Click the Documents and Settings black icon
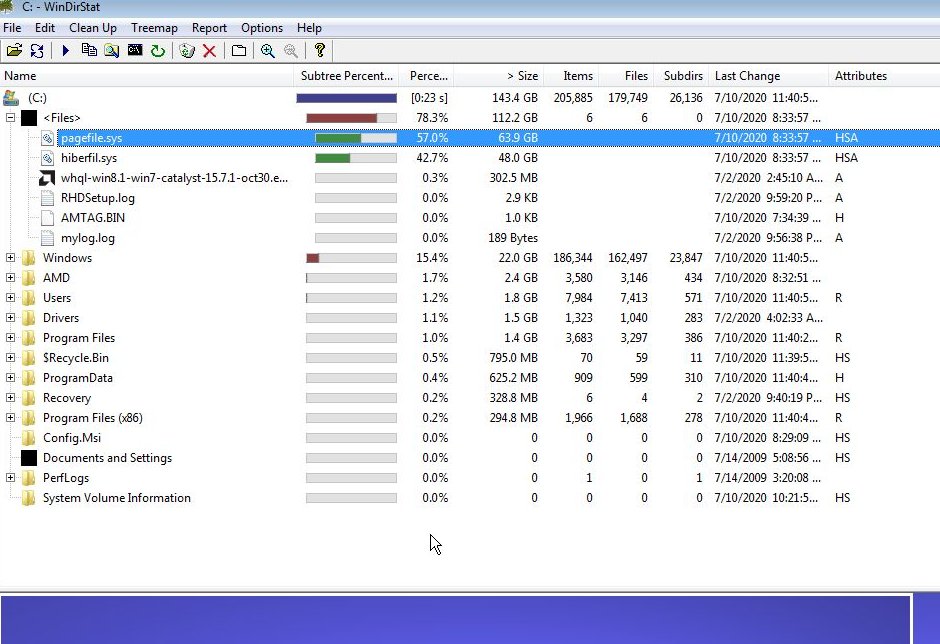Screen dimensions: 940x644 [x=29, y=458]
